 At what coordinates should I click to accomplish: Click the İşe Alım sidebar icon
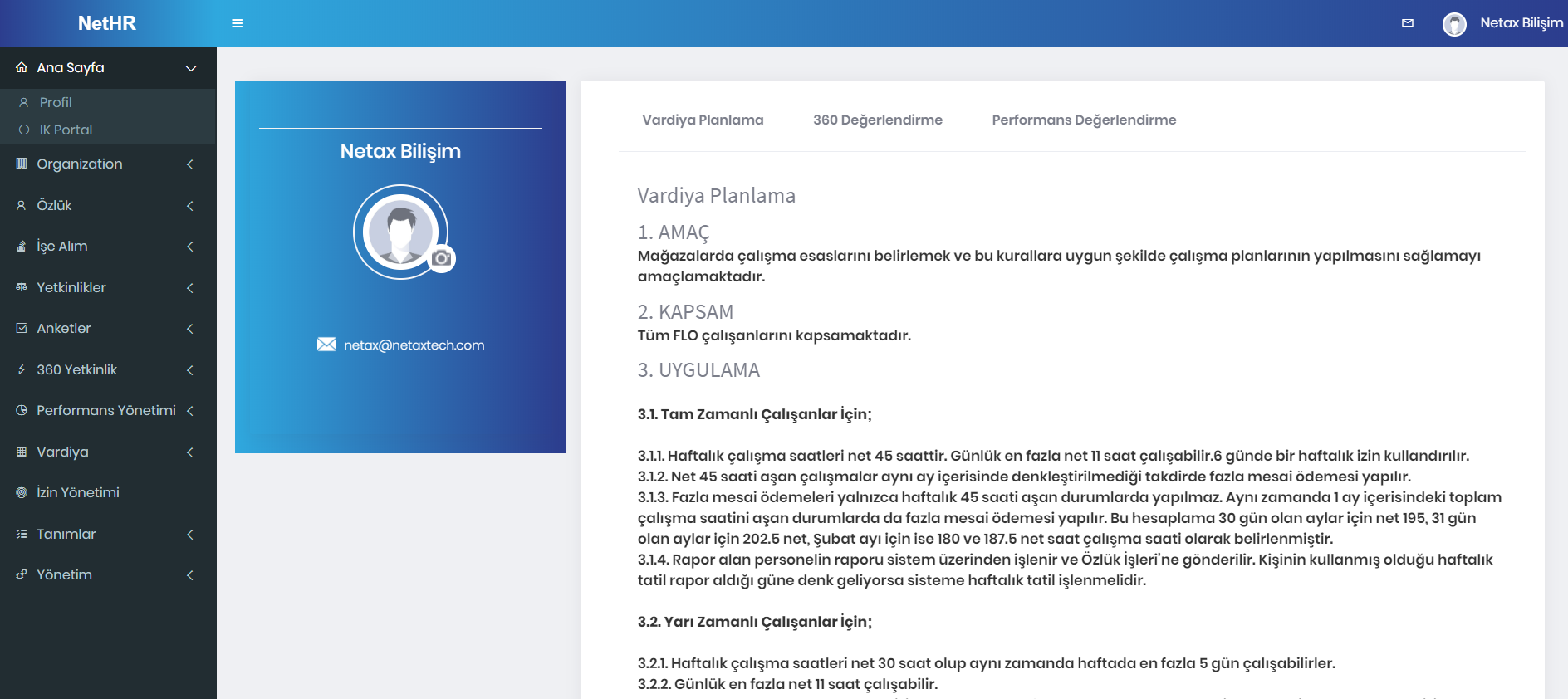[x=22, y=247]
